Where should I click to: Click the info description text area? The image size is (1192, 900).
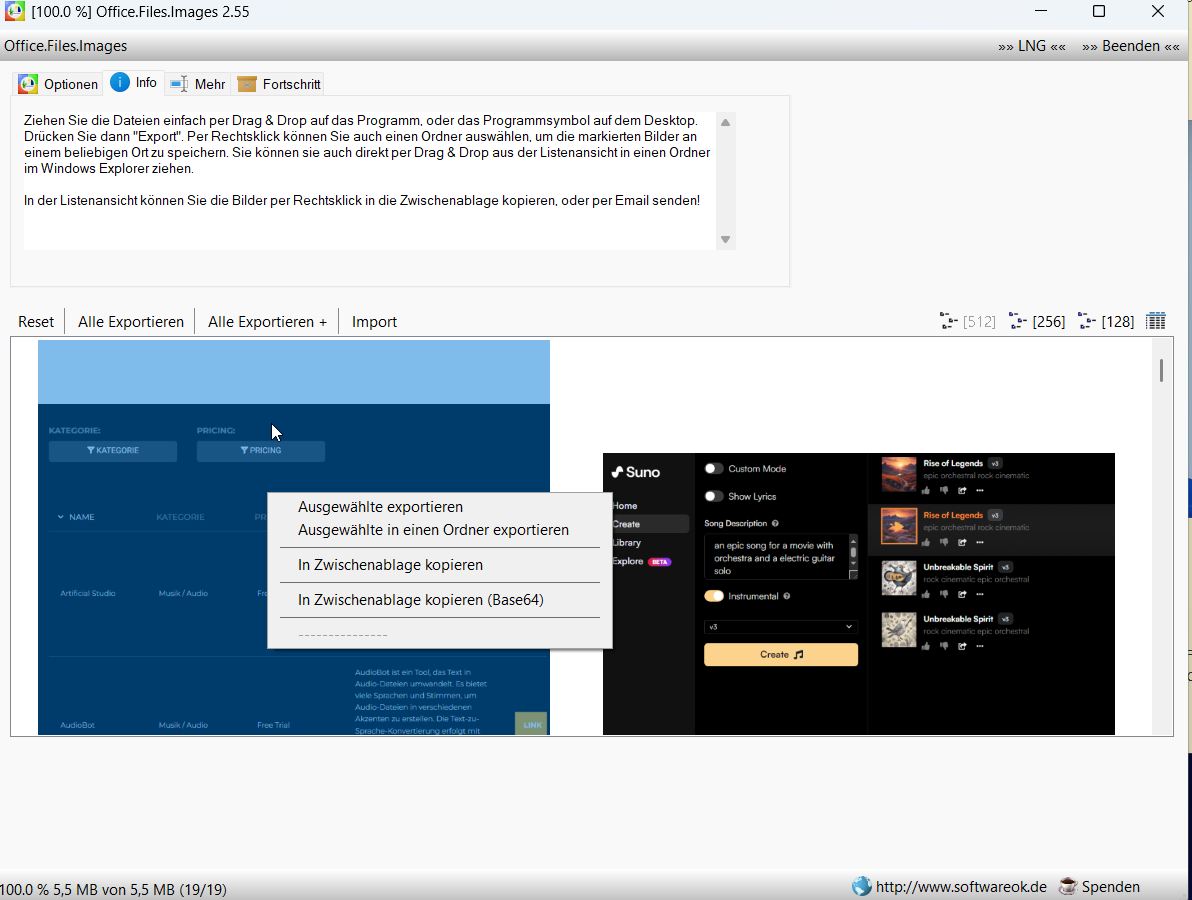coord(369,181)
